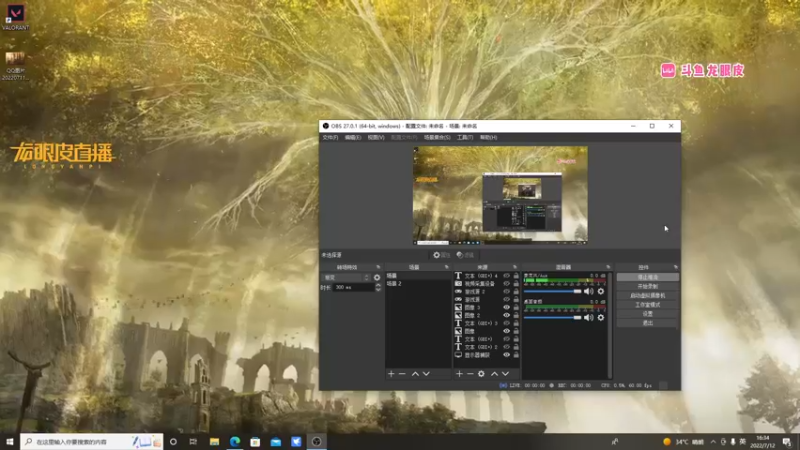Open the 视图(V) menu
The image size is (800, 450).
pyautogui.click(x=376, y=137)
